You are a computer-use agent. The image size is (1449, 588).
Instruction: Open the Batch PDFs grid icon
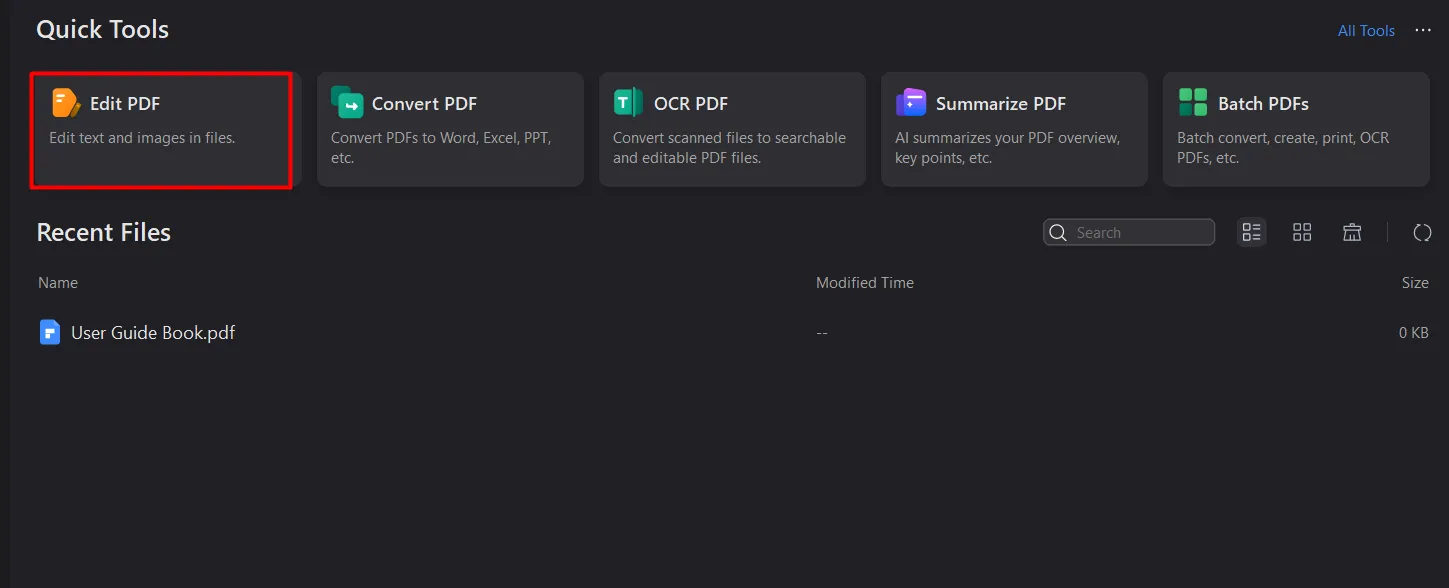coord(1193,103)
